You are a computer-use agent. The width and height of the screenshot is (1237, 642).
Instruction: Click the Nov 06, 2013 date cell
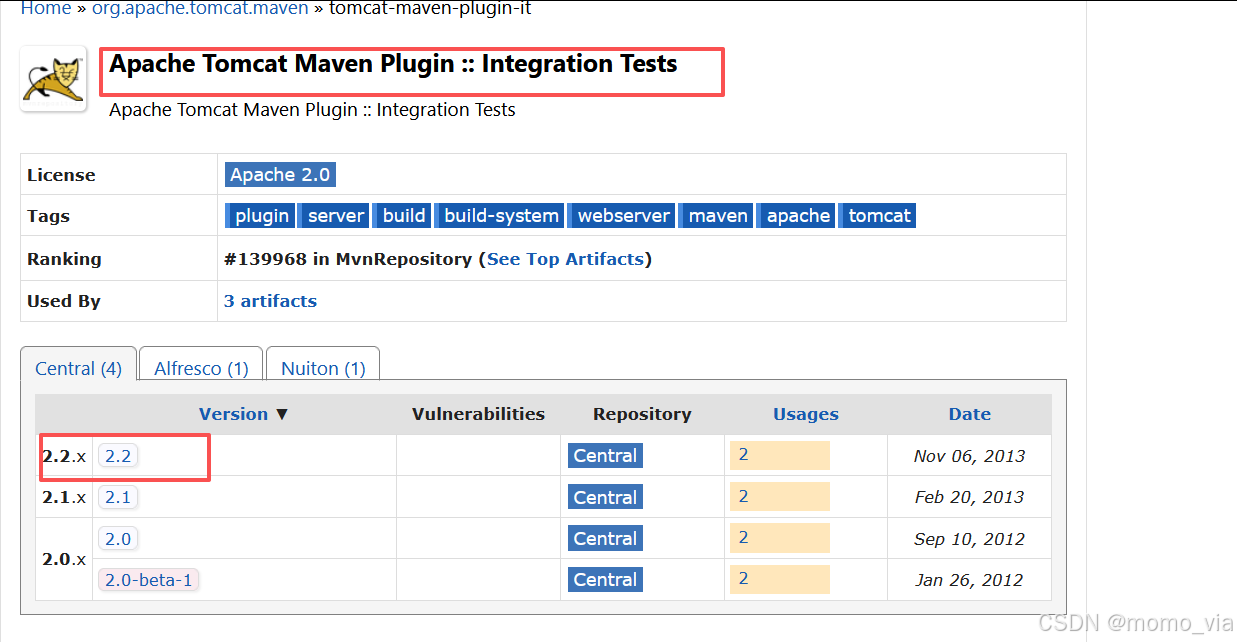(969, 456)
